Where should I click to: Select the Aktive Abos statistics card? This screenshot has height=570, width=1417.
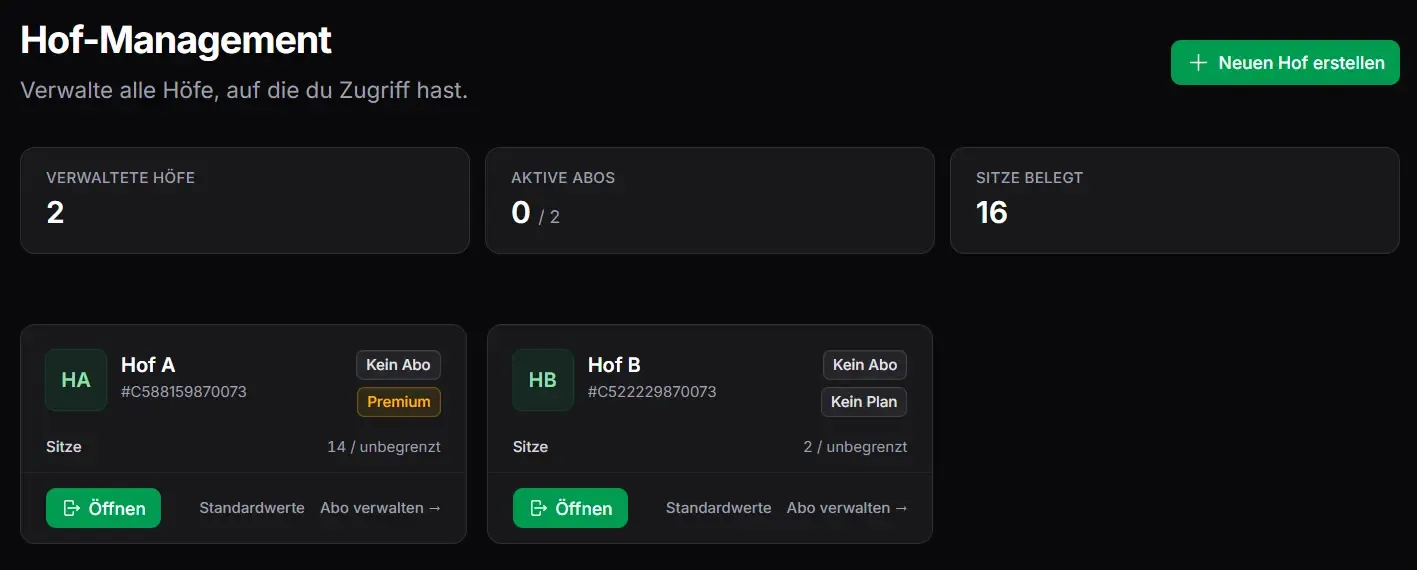tap(710, 201)
